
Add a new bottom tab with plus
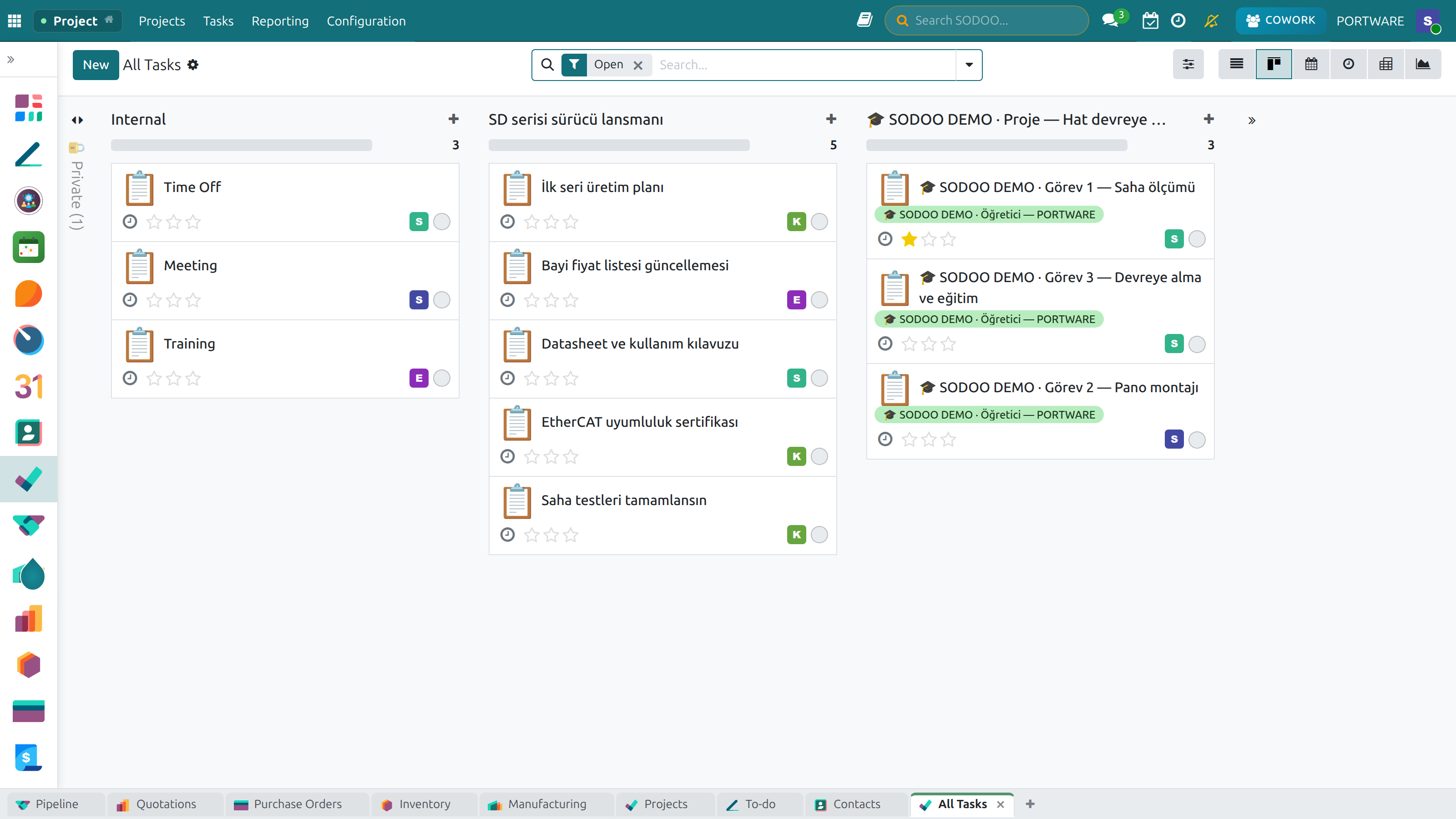[1030, 804]
